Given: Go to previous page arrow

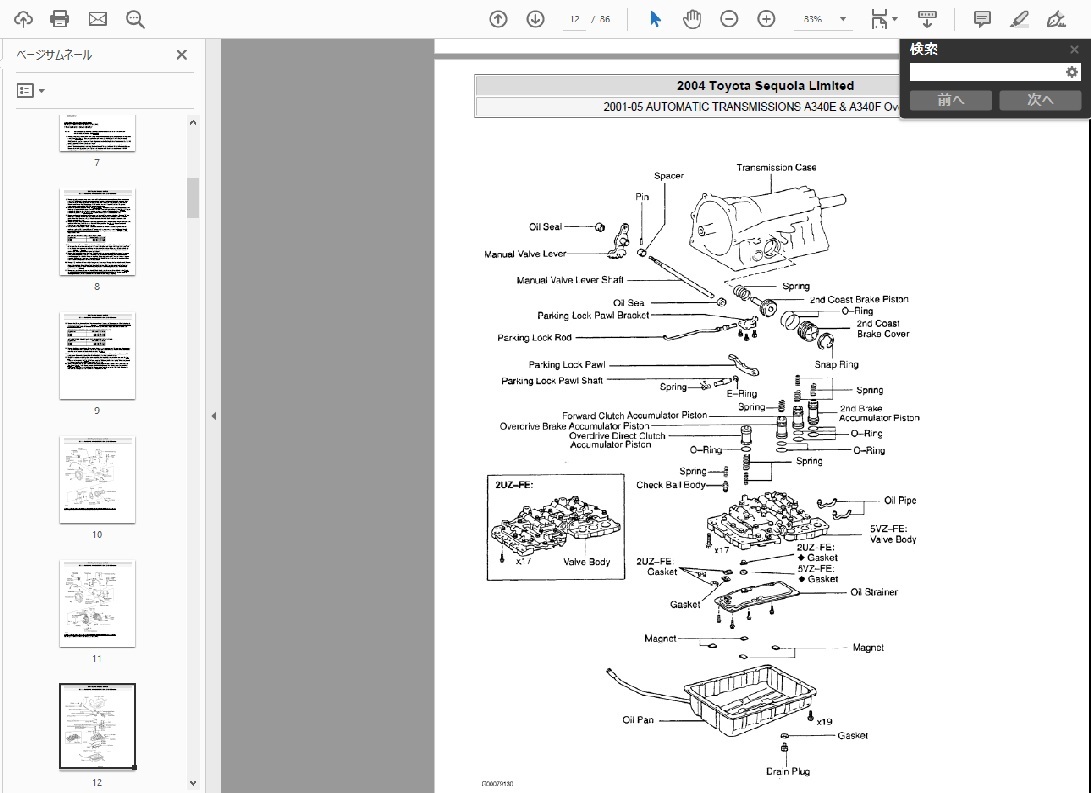Looking at the screenshot, I should [x=498, y=19].
